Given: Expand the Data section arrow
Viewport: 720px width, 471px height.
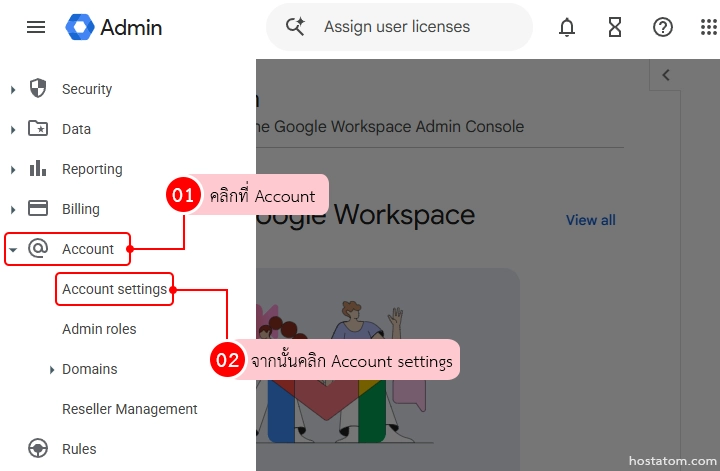Looking at the screenshot, I should [13, 130].
